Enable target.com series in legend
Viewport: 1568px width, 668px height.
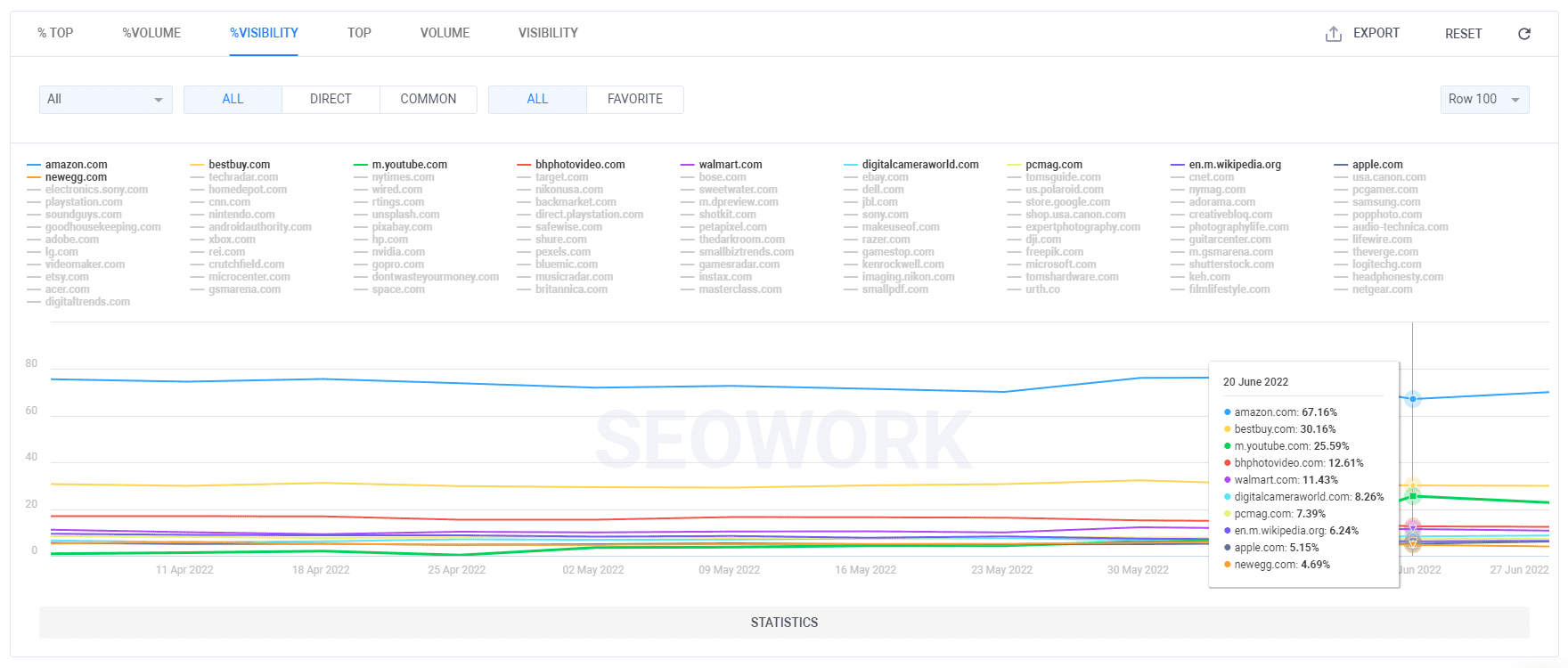(552, 177)
